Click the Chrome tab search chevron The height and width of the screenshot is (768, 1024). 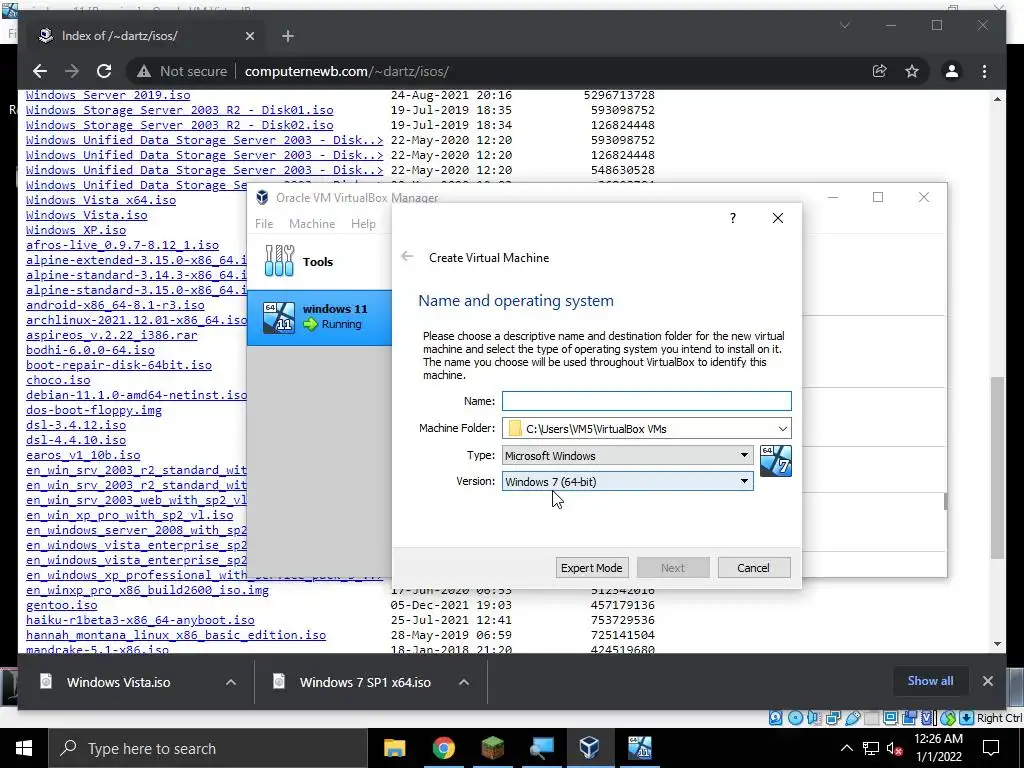point(844,25)
